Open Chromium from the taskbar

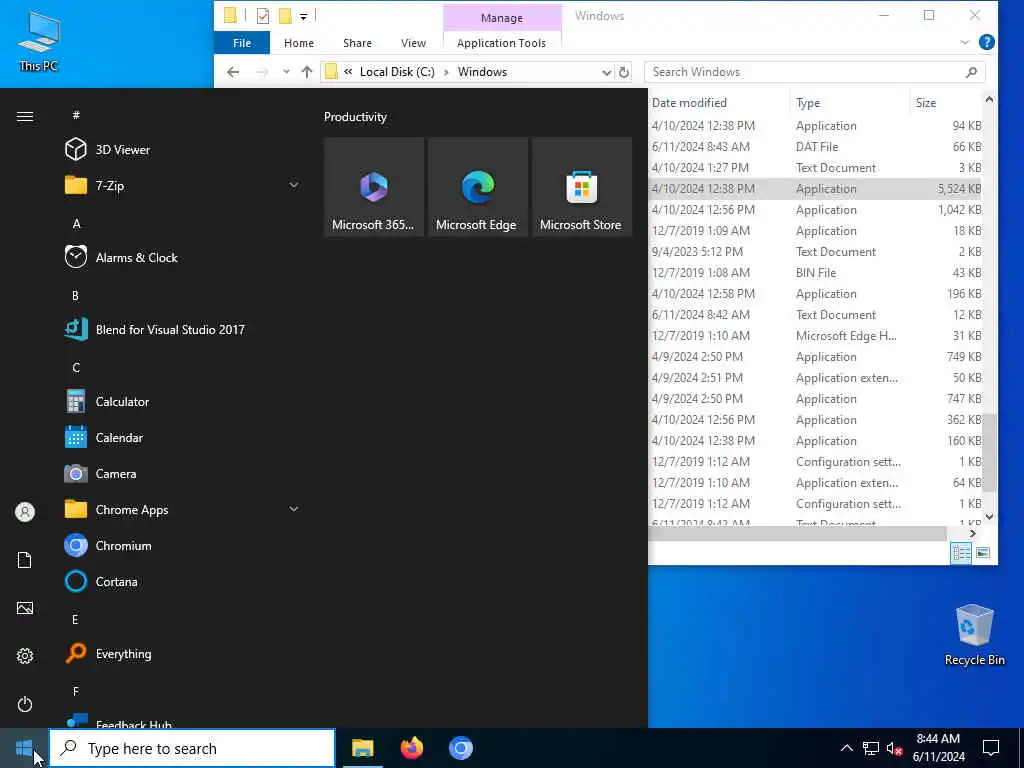460,748
